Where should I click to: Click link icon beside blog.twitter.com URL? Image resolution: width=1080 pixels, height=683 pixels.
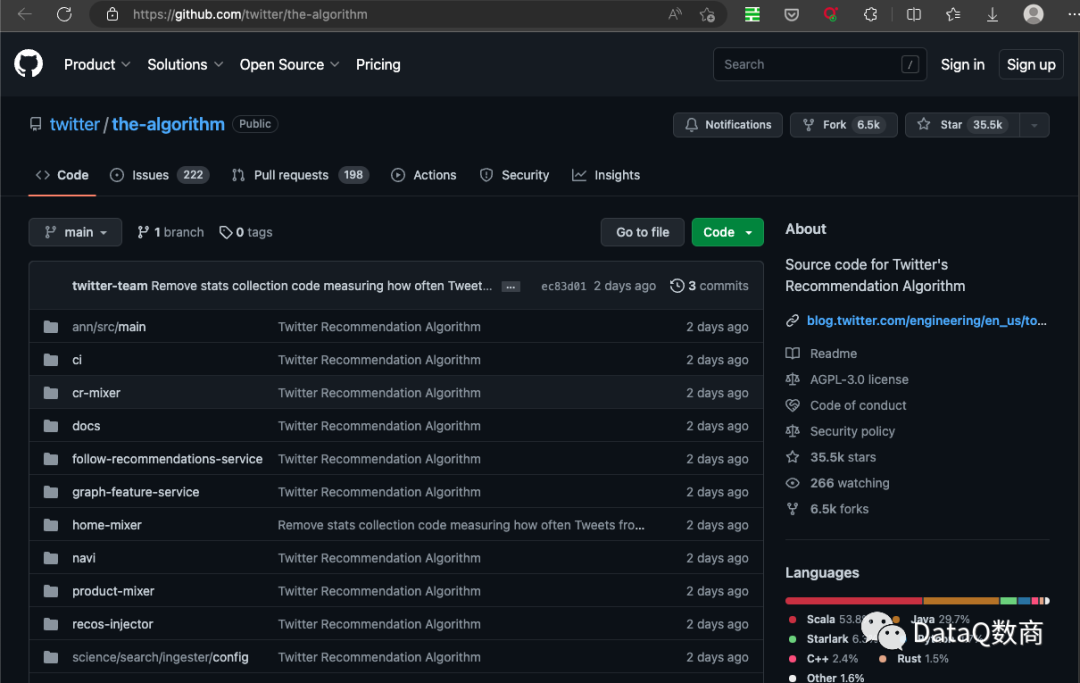tap(793, 321)
